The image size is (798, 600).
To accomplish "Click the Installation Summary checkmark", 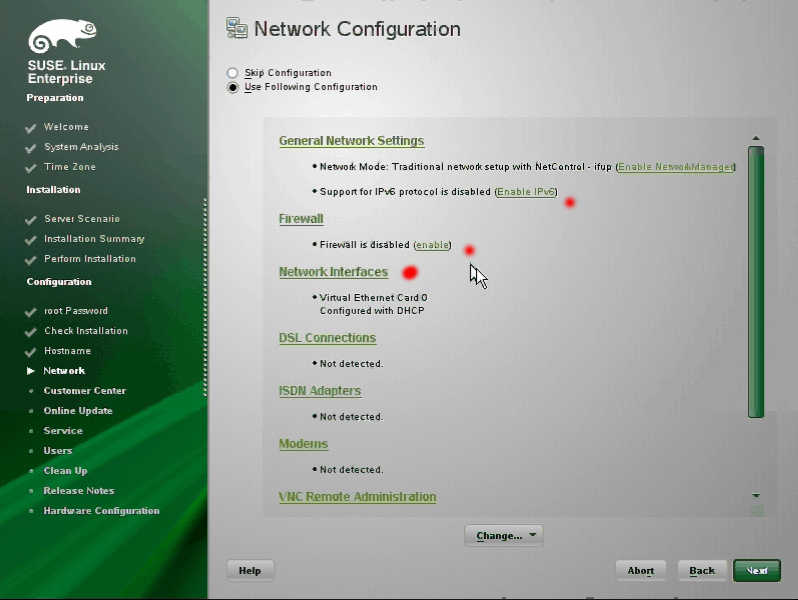I will point(31,239).
